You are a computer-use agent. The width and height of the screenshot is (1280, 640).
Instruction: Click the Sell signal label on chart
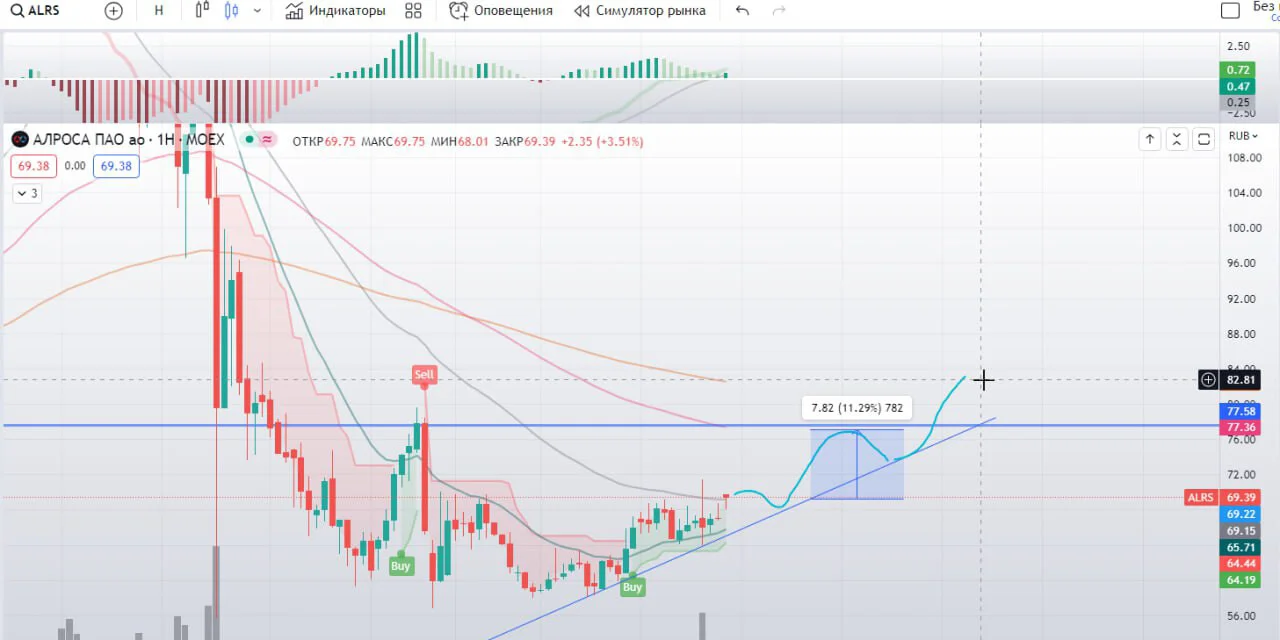click(424, 375)
